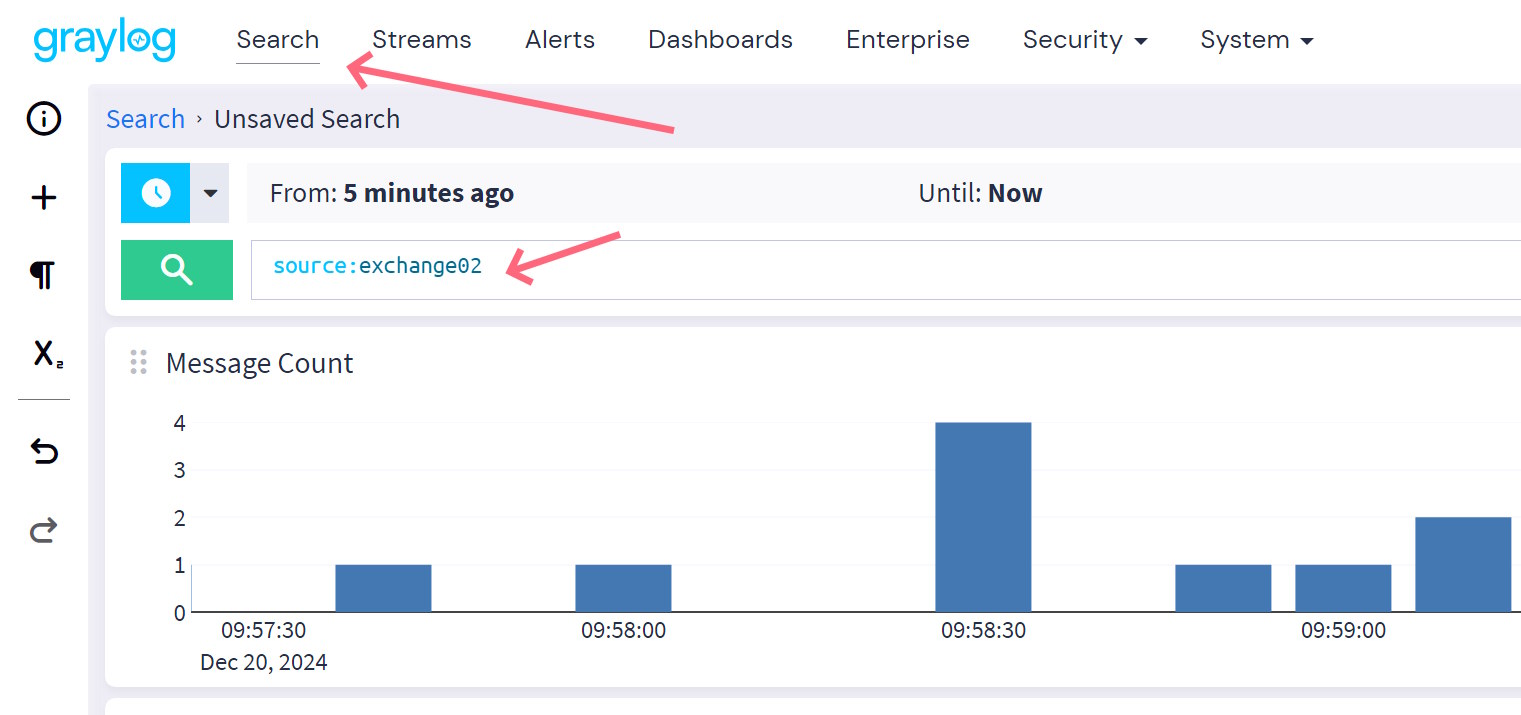Image resolution: width=1521 pixels, height=715 pixels.
Task: Expand the Security menu
Action: pyautogui.click(x=1084, y=40)
